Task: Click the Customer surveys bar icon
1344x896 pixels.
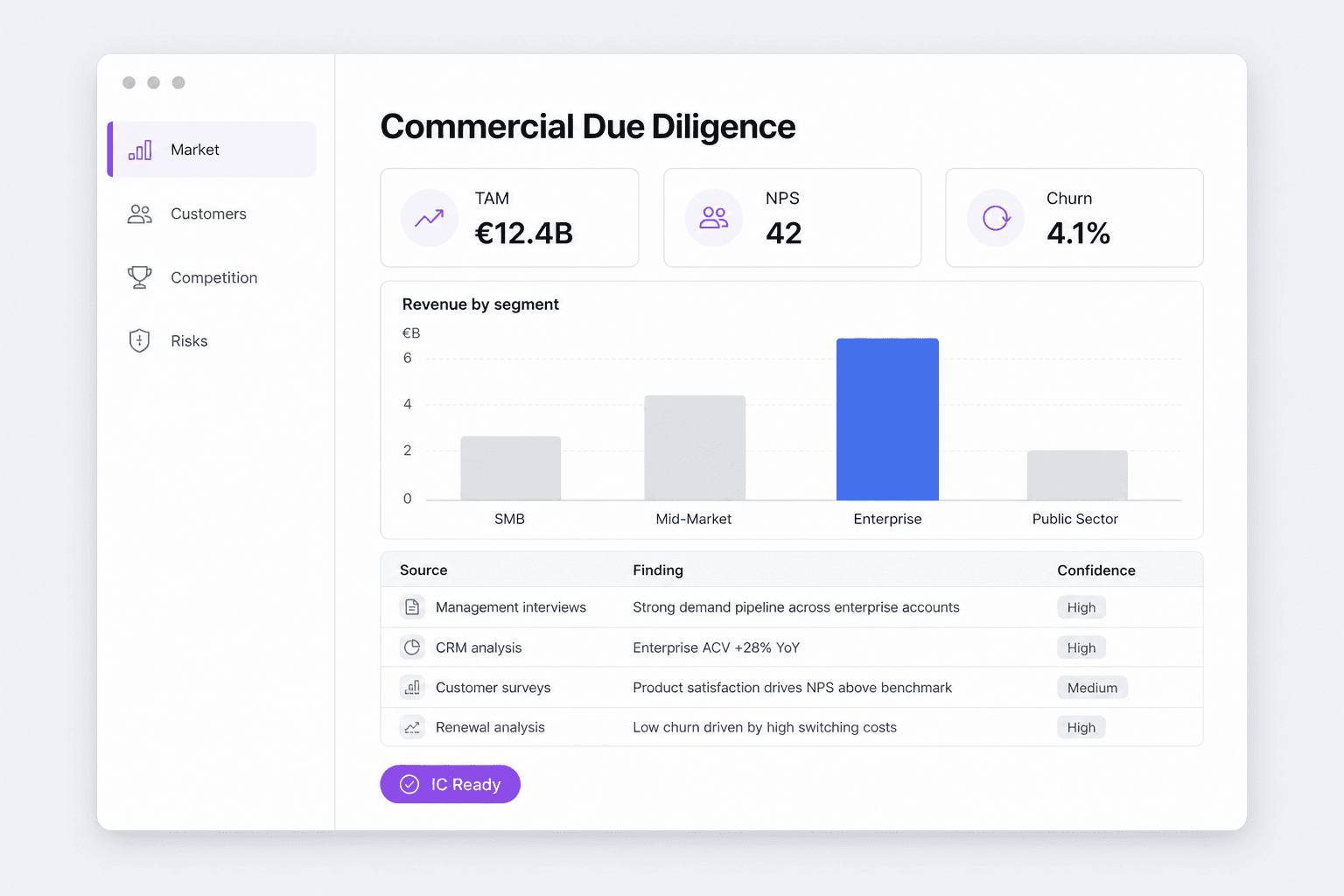Action: [412, 688]
